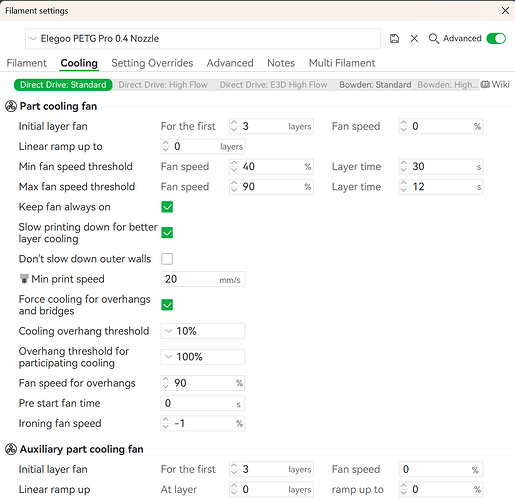Switch to the Setting Overrides tab

click(152, 63)
